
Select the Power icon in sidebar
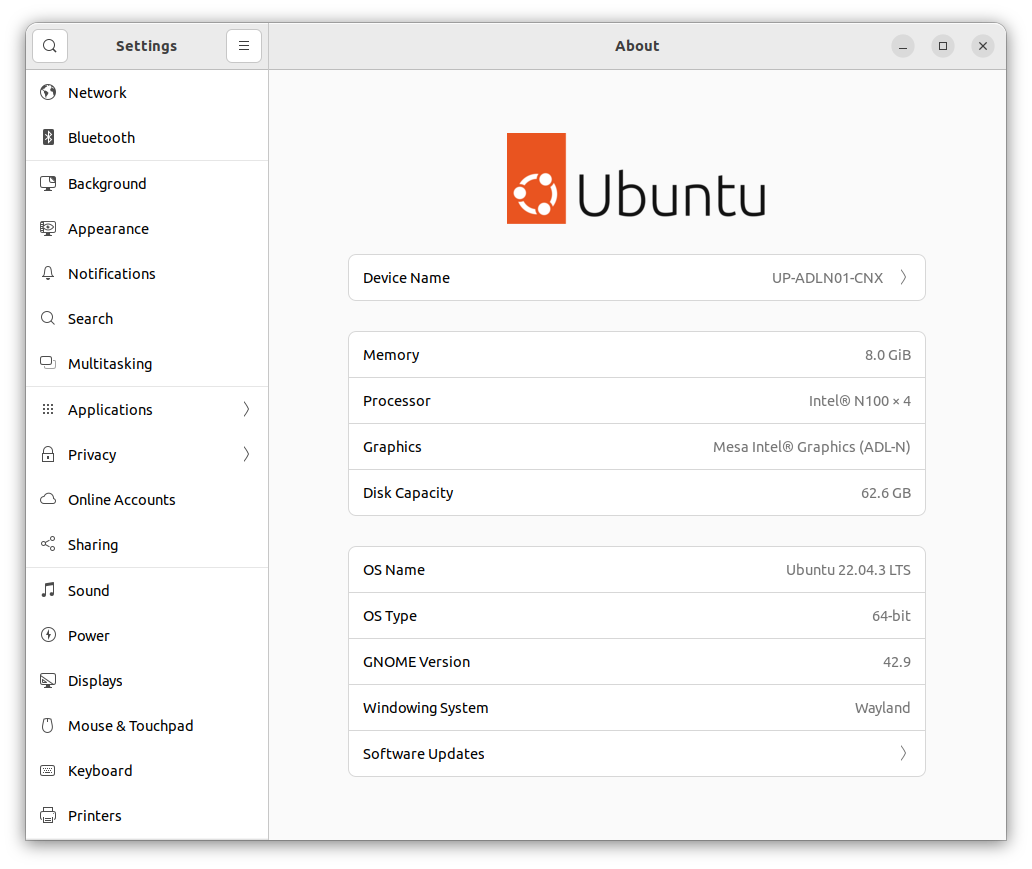point(48,635)
